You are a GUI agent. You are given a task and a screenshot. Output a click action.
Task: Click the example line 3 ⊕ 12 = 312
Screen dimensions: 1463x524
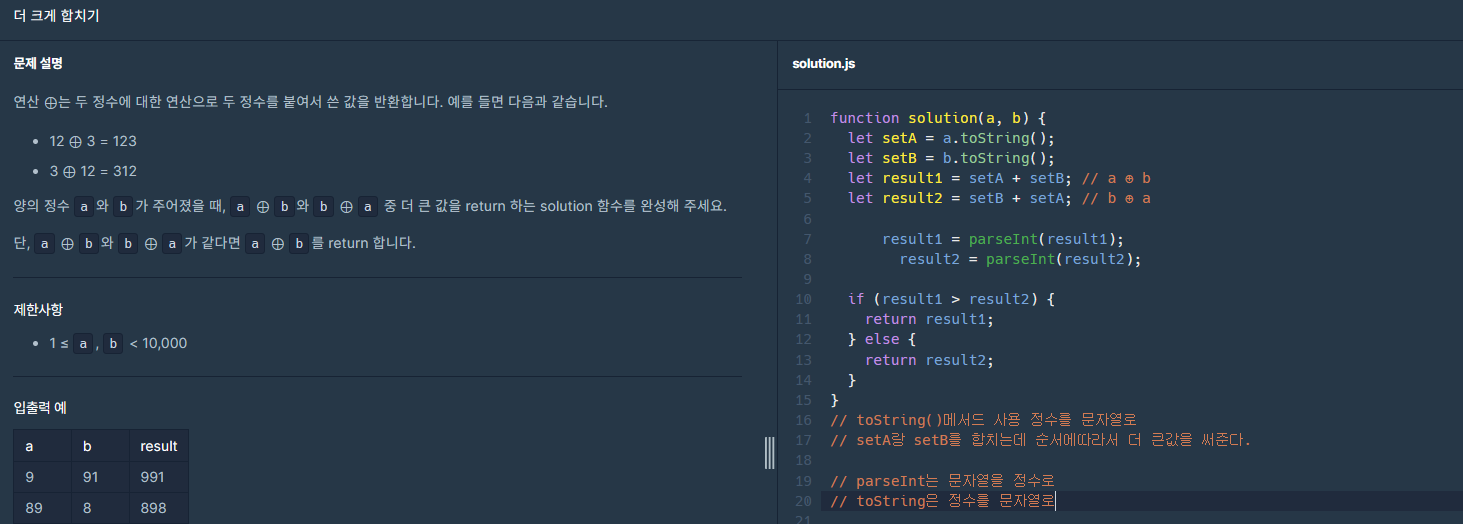(93, 171)
